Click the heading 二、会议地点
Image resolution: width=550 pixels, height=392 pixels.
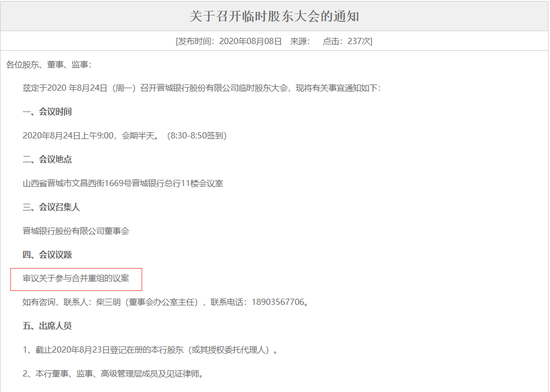tap(47, 160)
